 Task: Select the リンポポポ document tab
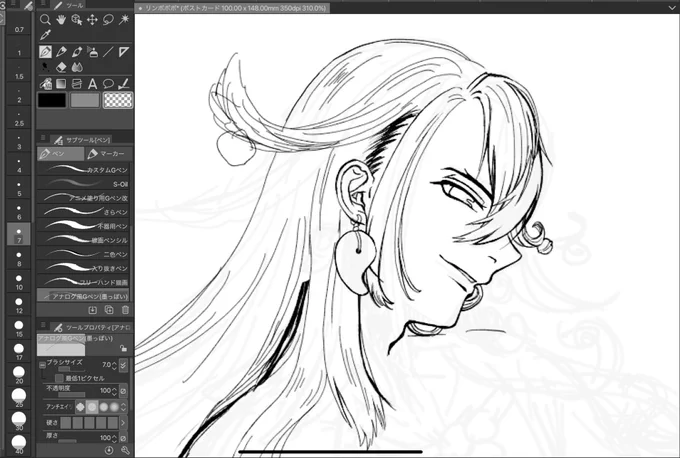232,8
